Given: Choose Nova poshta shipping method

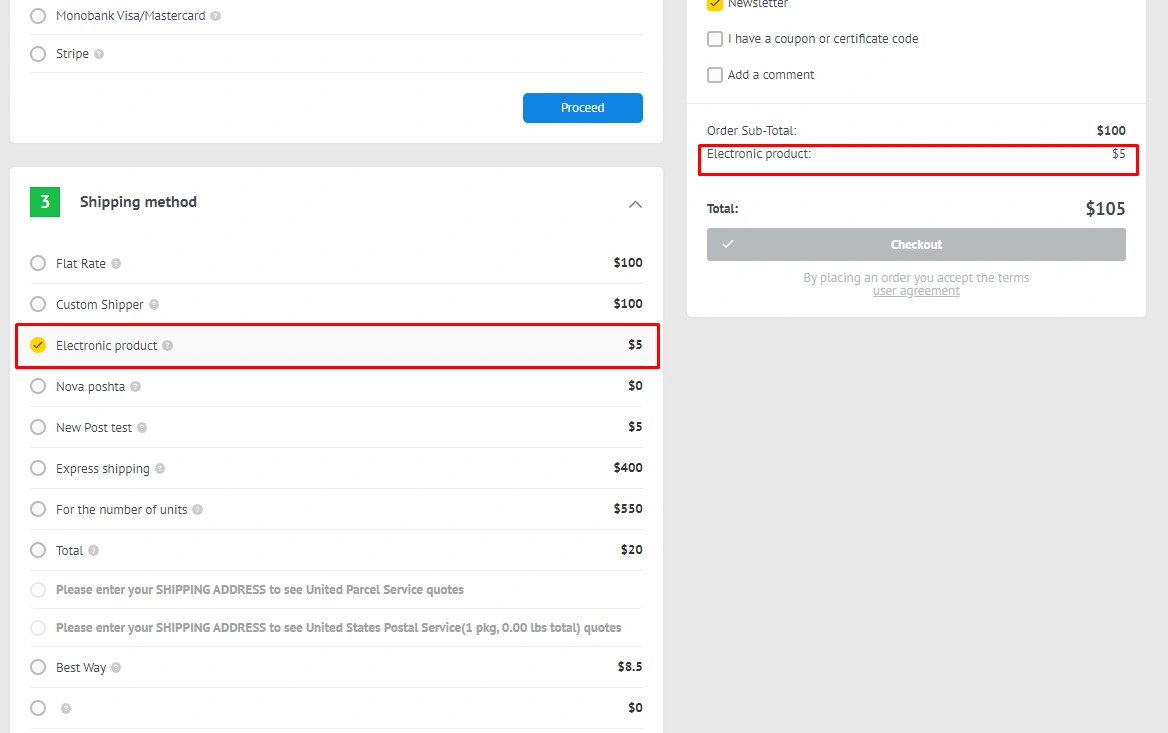Looking at the screenshot, I should point(38,386).
